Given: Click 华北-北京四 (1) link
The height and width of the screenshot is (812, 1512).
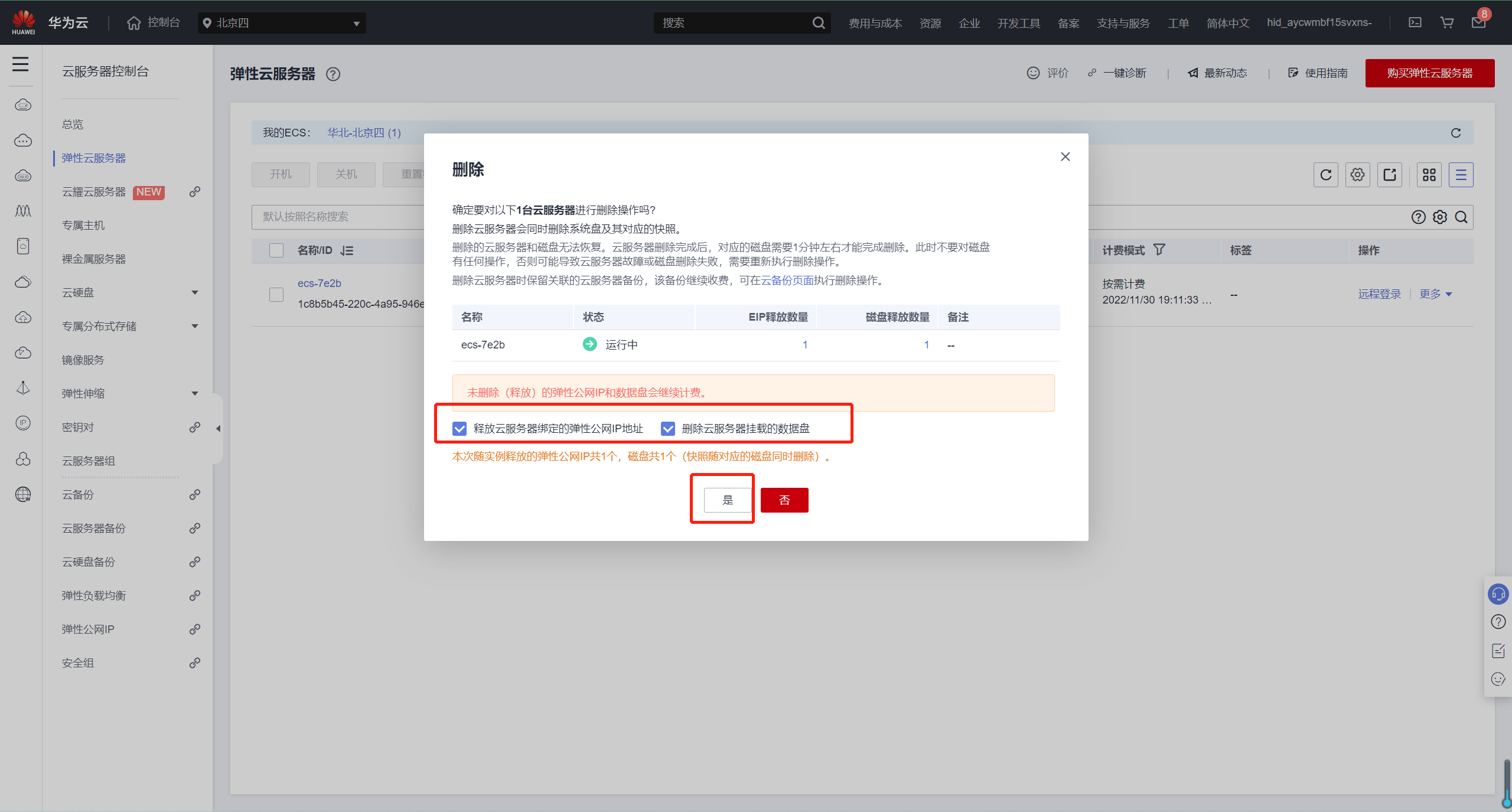Looking at the screenshot, I should coord(364,133).
